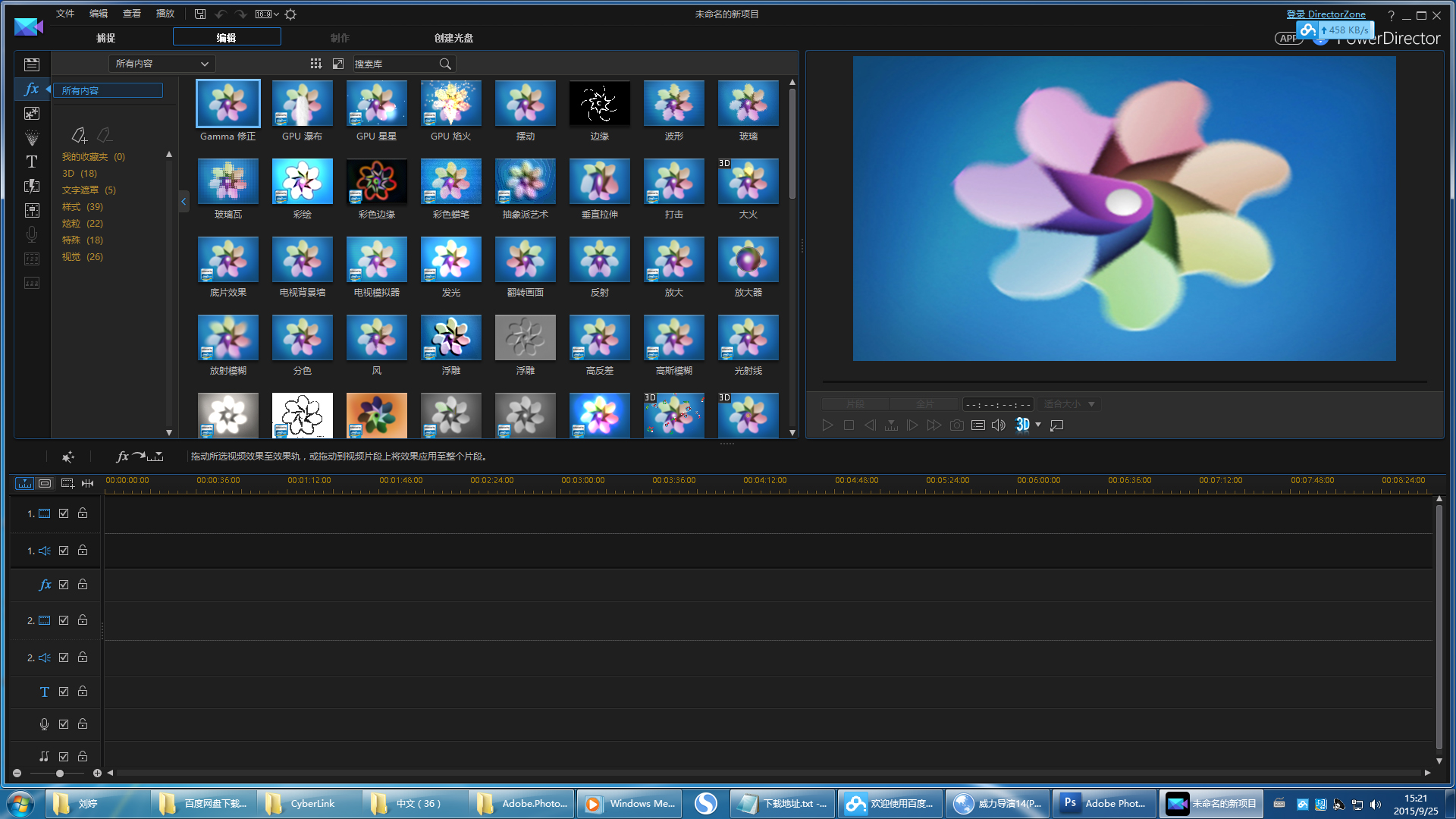Switch to storyboard view icon

(45, 483)
